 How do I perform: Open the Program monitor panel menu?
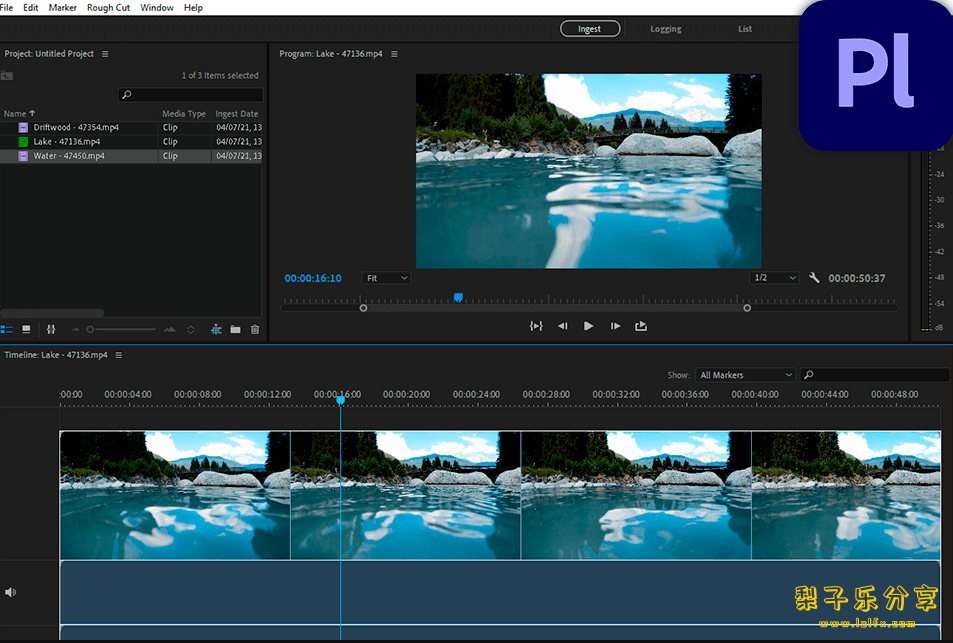pyautogui.click(x=394, y=54)
